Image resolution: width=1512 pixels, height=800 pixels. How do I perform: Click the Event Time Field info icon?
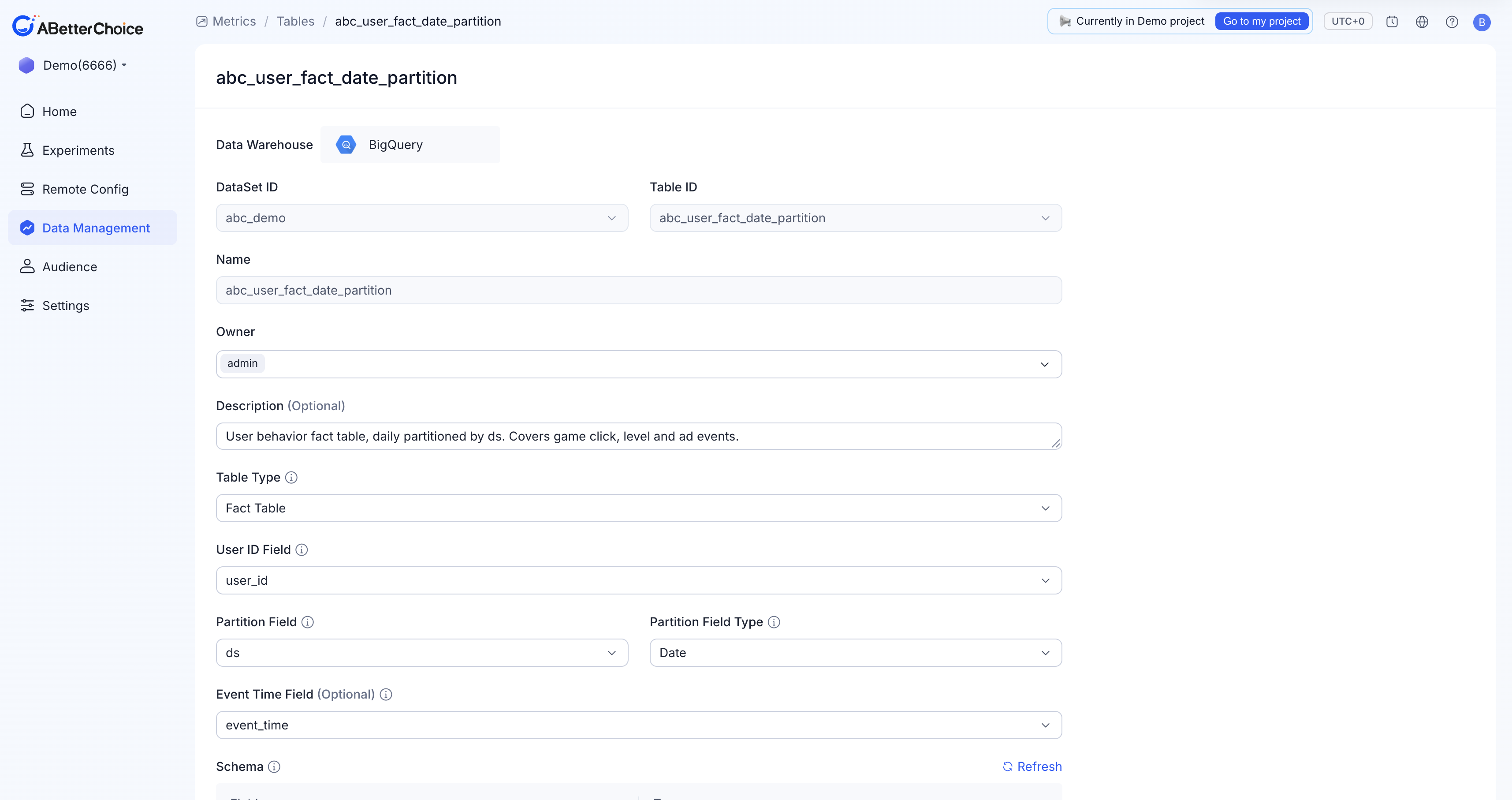pos(386,694)
